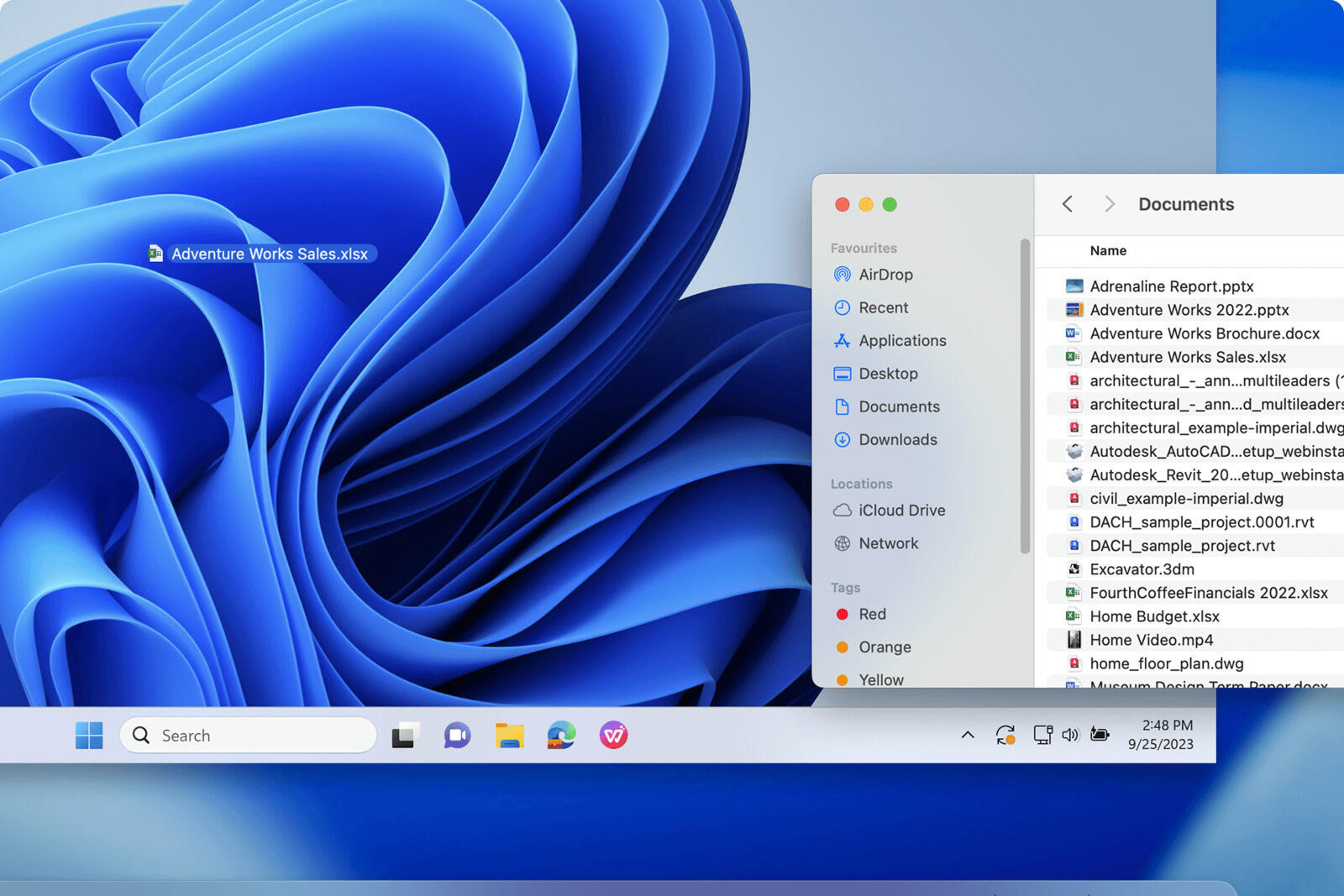
Task: Click the Adrenaline Report.pptx file icon
Action: click(1074, 286)
